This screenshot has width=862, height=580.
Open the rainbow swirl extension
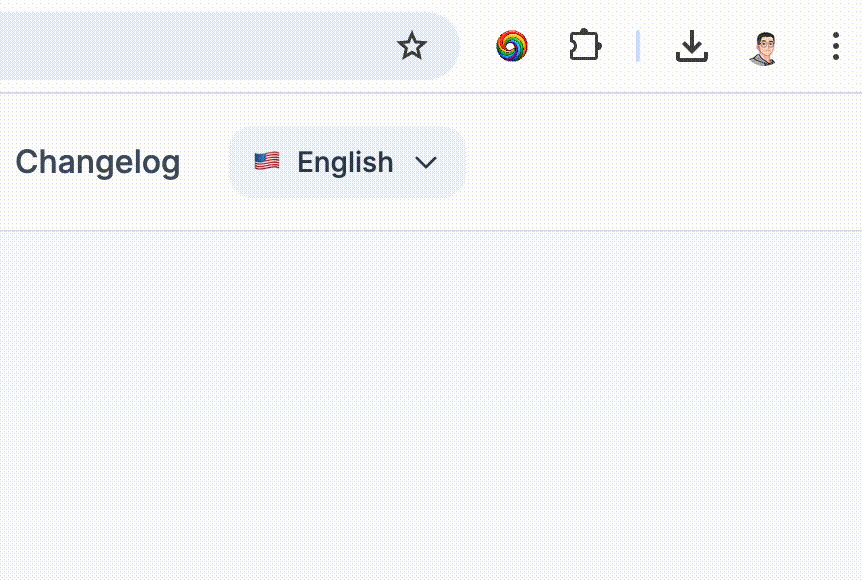tap(512, 46)
